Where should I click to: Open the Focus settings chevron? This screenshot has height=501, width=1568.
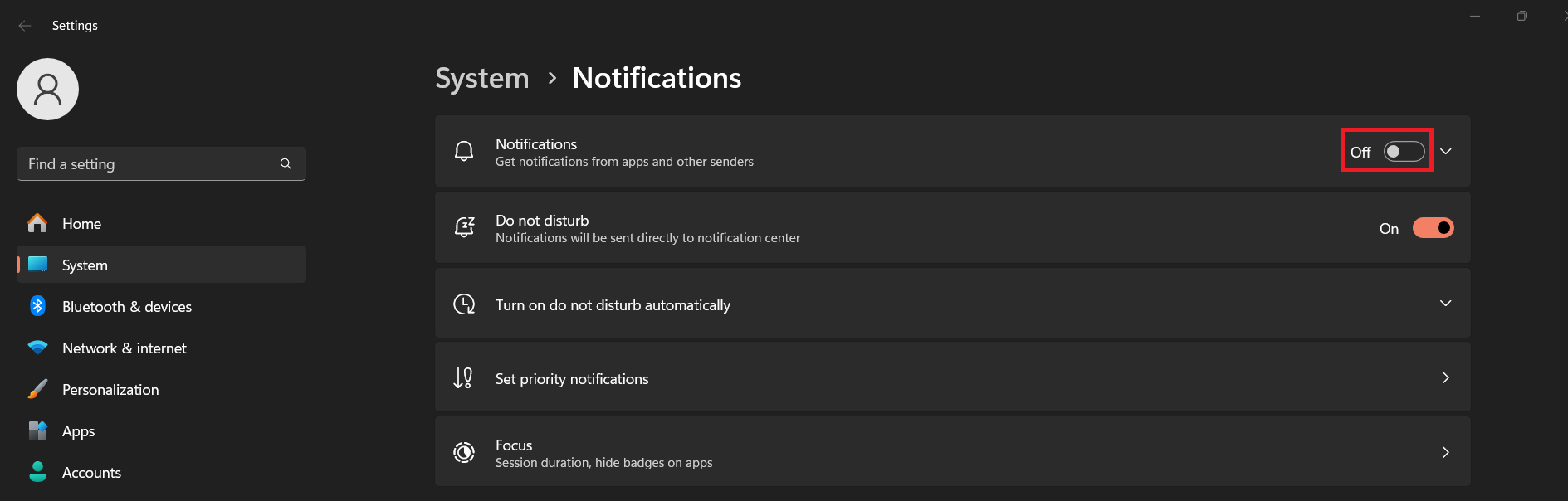1446,452
